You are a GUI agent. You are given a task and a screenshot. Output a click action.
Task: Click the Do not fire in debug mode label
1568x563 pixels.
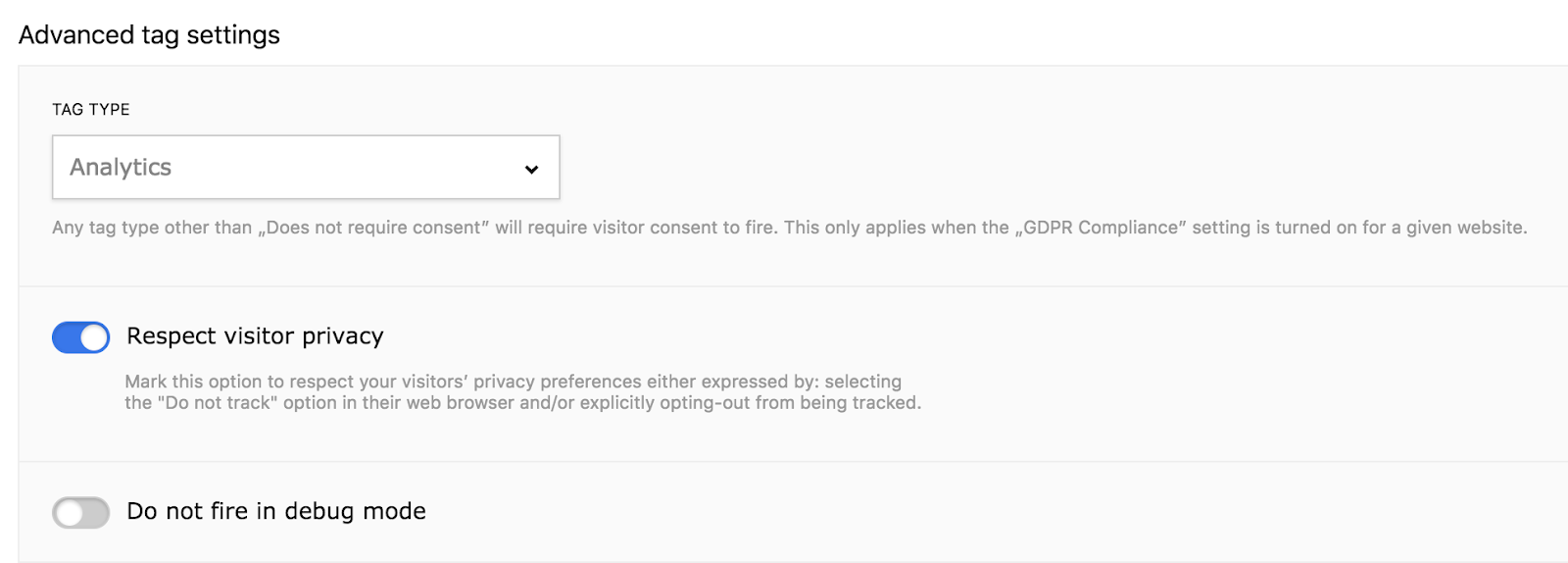coord(276,511)
